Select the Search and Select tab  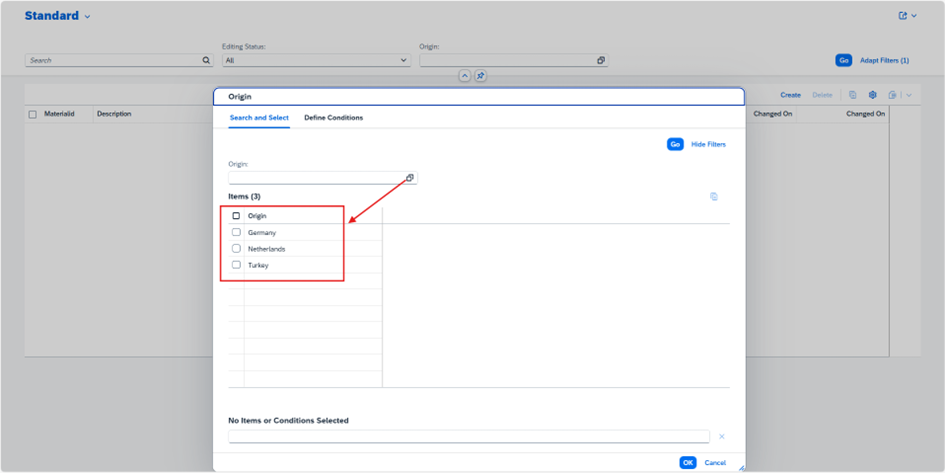click(x=259, y=118)
